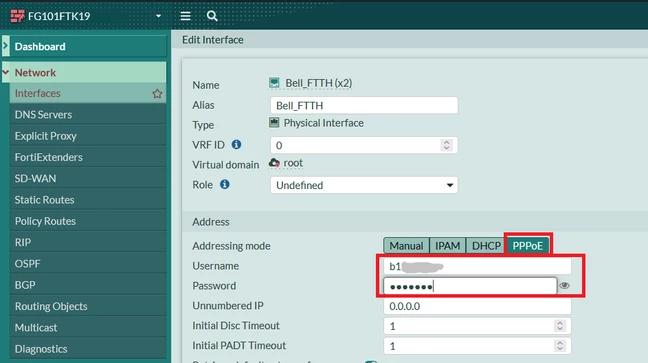Open Diagnostics menu item
The image size is (648, 363).
coord(88,349)
